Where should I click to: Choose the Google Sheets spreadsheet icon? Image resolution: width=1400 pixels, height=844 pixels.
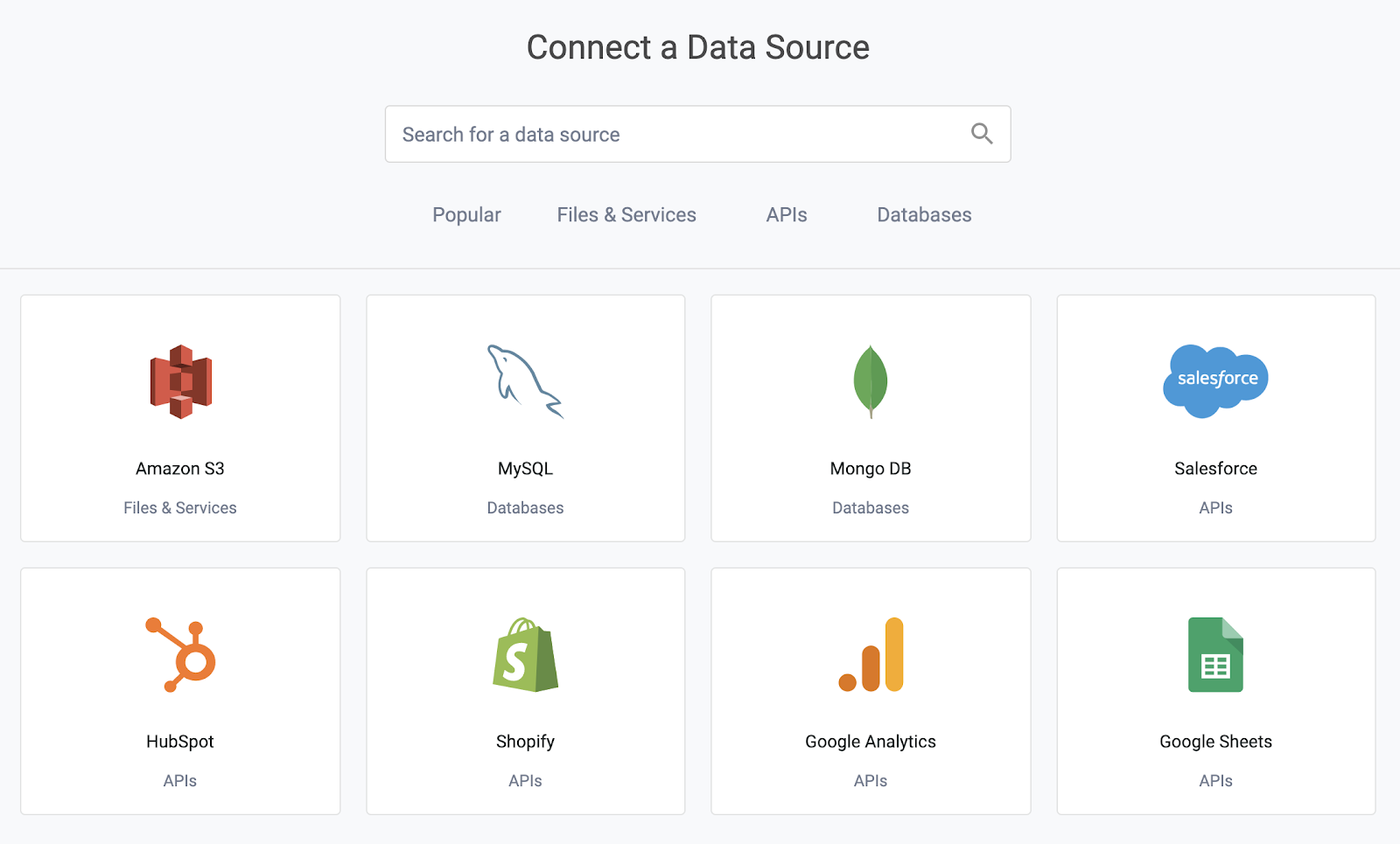[1215, 655]
